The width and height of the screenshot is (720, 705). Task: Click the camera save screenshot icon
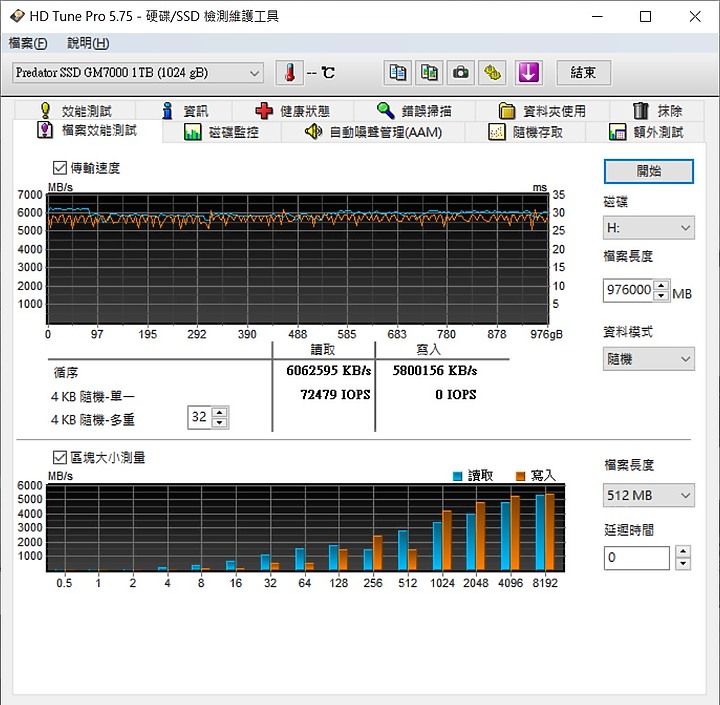tap(461, 73)
